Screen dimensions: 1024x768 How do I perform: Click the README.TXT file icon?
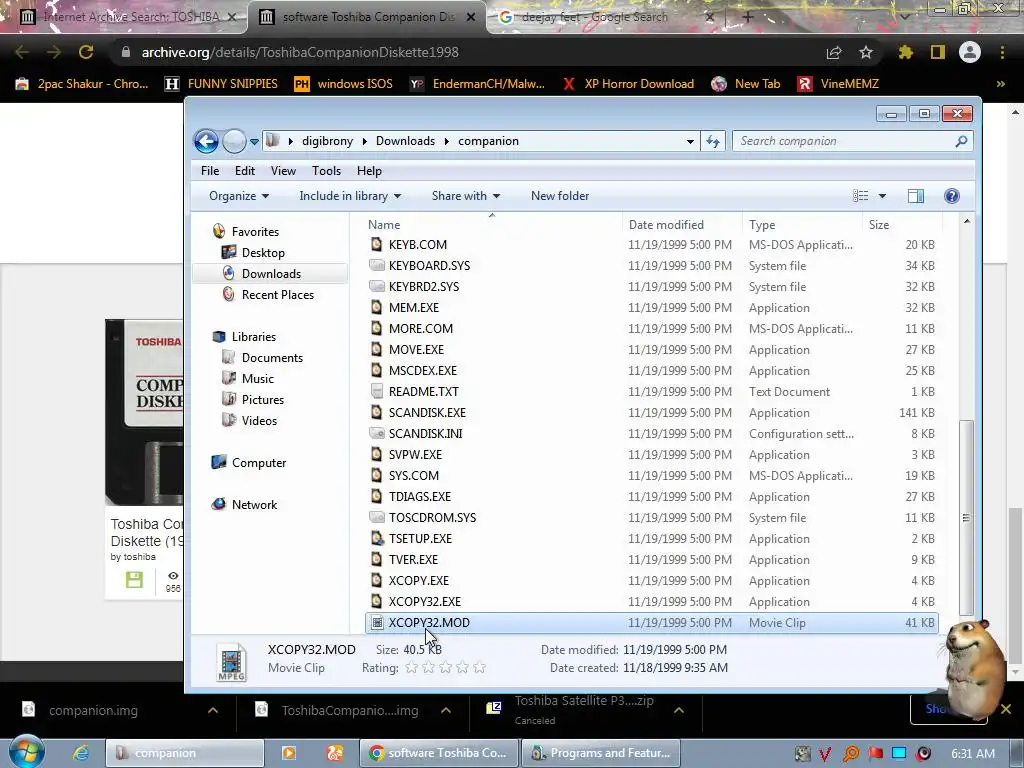click(376, 391)
